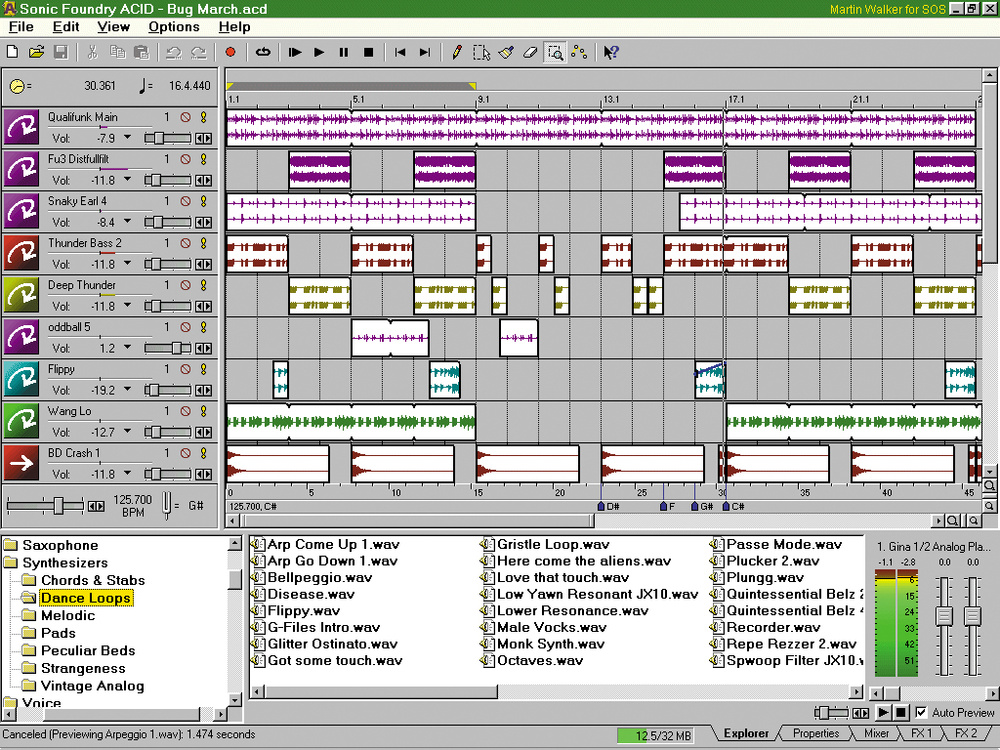This screenshot has height=750, width=1000.
Task: Click the What's This help icon
Action: pyautogui.click(x=611, y=52)
